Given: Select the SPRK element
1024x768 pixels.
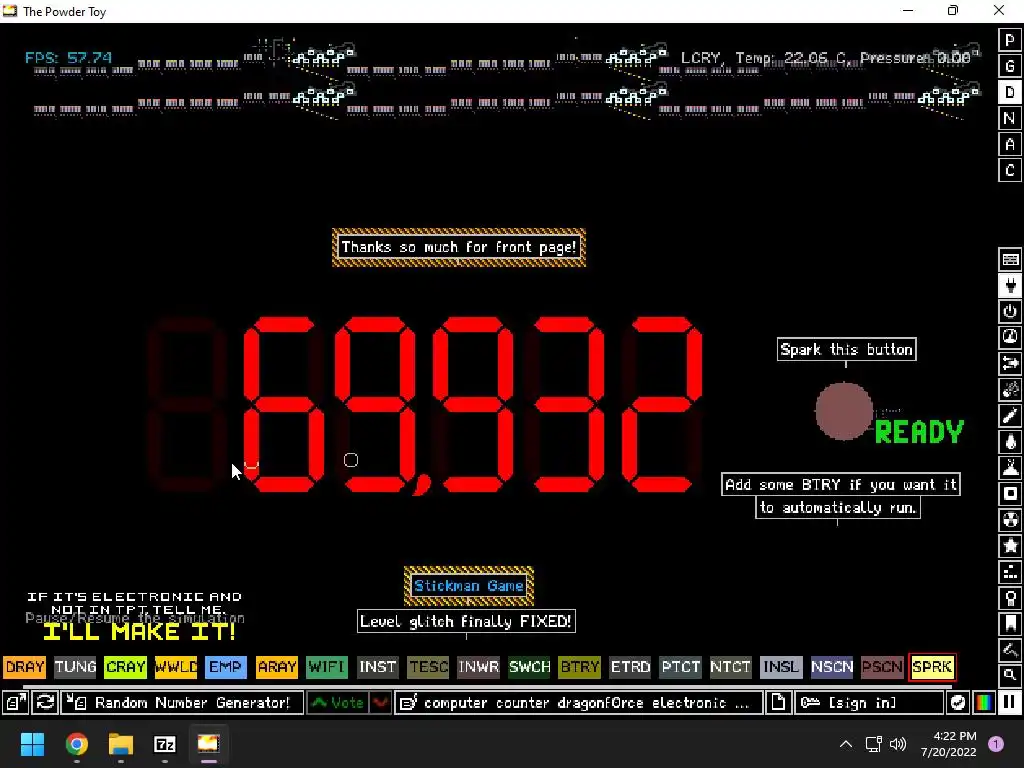Looking at the screenshot, I should coord(933,667).
